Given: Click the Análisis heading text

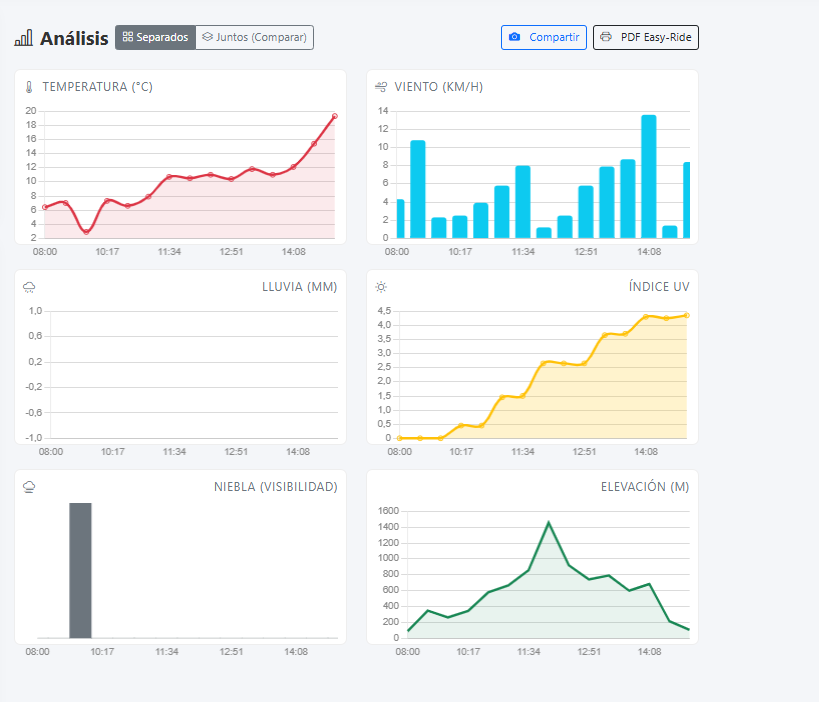Looking at the screenshot, I should tap(74, 38).
